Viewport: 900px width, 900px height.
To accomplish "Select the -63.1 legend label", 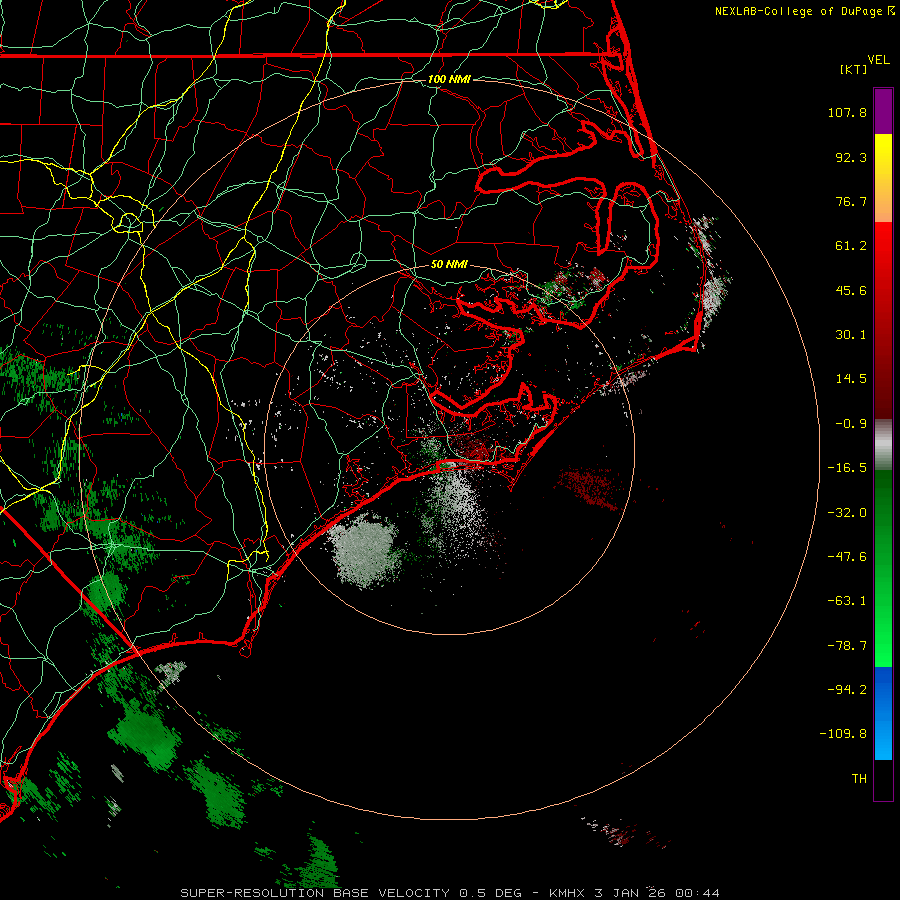I will click(847, 601).
